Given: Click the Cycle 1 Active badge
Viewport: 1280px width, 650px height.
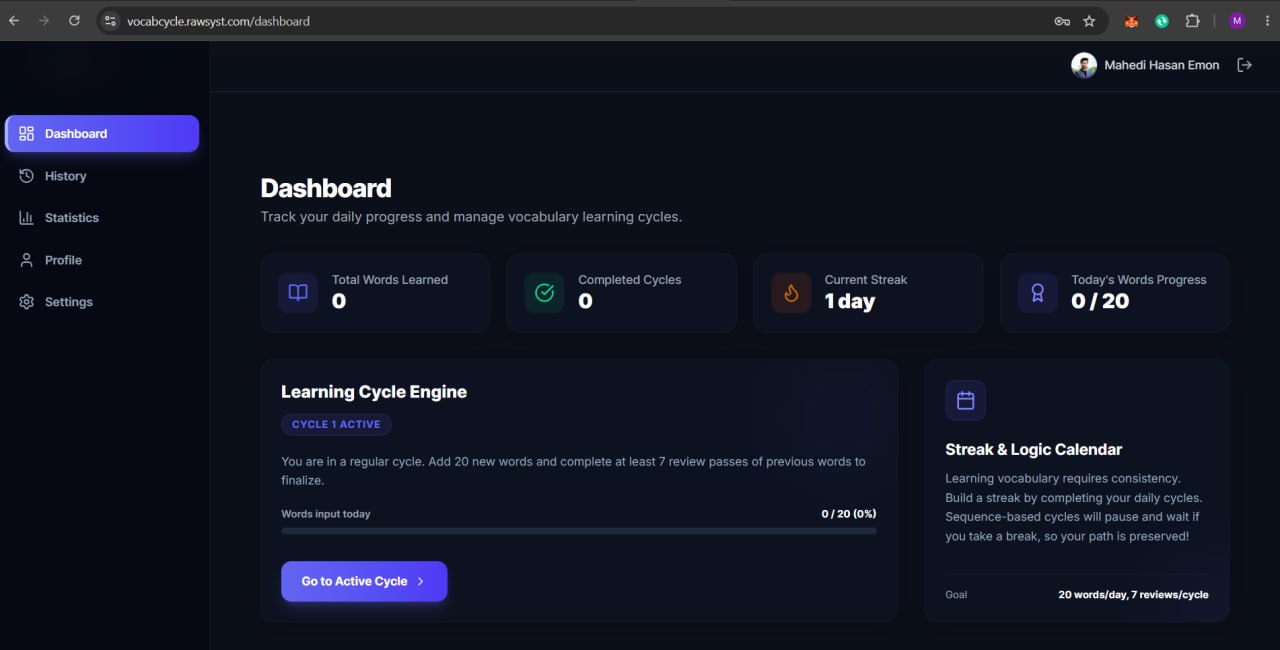Looking at the screenshot, I should tap(336, 424).
